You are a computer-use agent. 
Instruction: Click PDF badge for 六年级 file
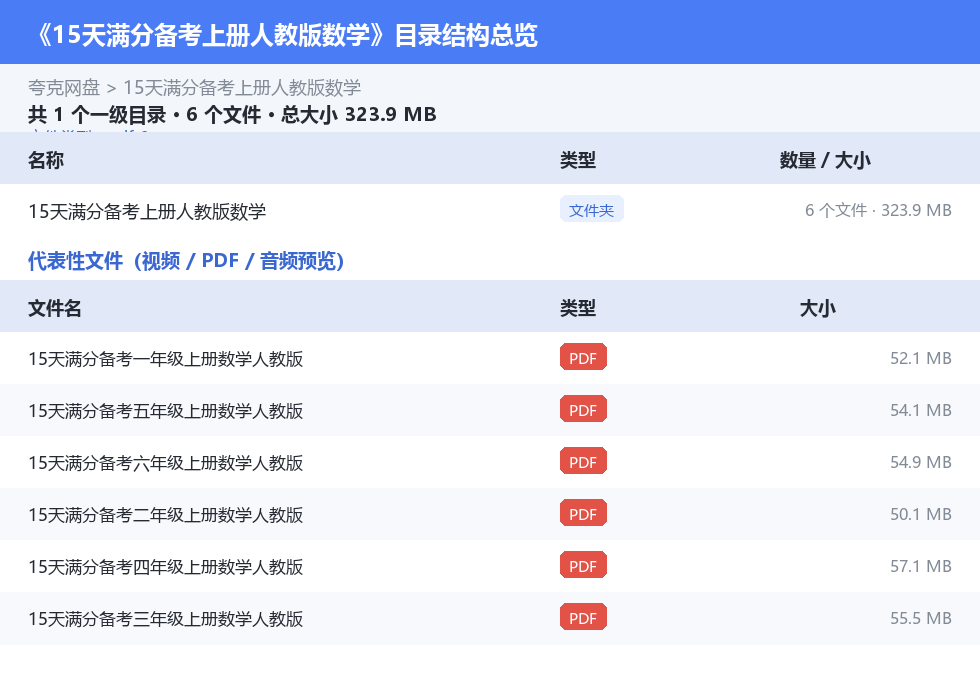(x=583, y=461)
